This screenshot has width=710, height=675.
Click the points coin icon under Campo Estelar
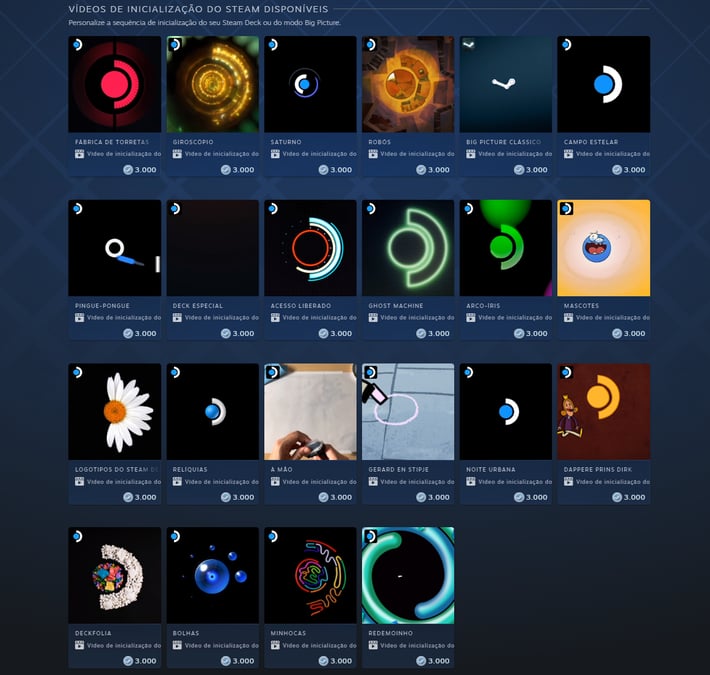[x=616, y=170]
